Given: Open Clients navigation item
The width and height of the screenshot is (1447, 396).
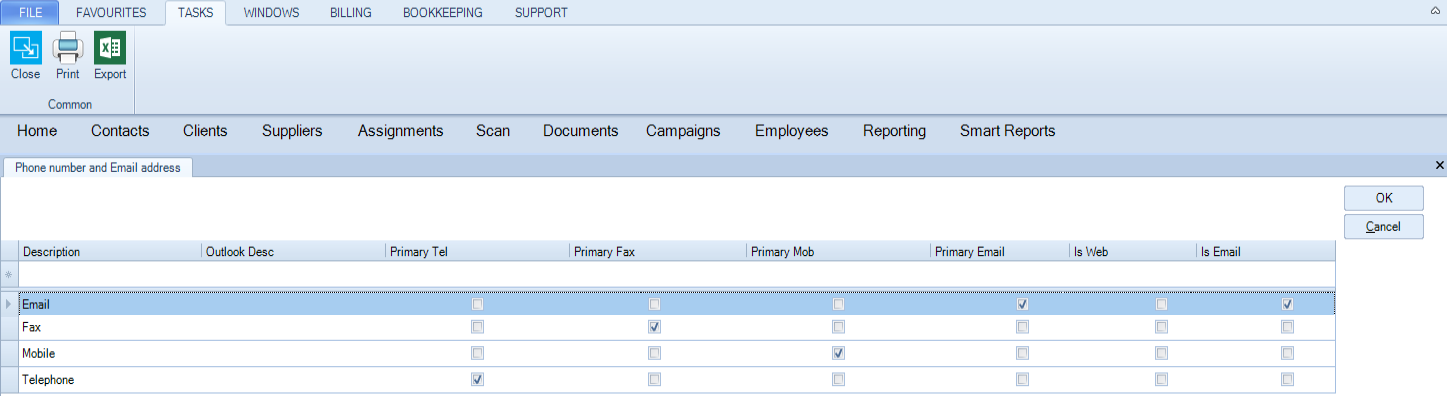Looking at the screenshot, I should 205,131.
